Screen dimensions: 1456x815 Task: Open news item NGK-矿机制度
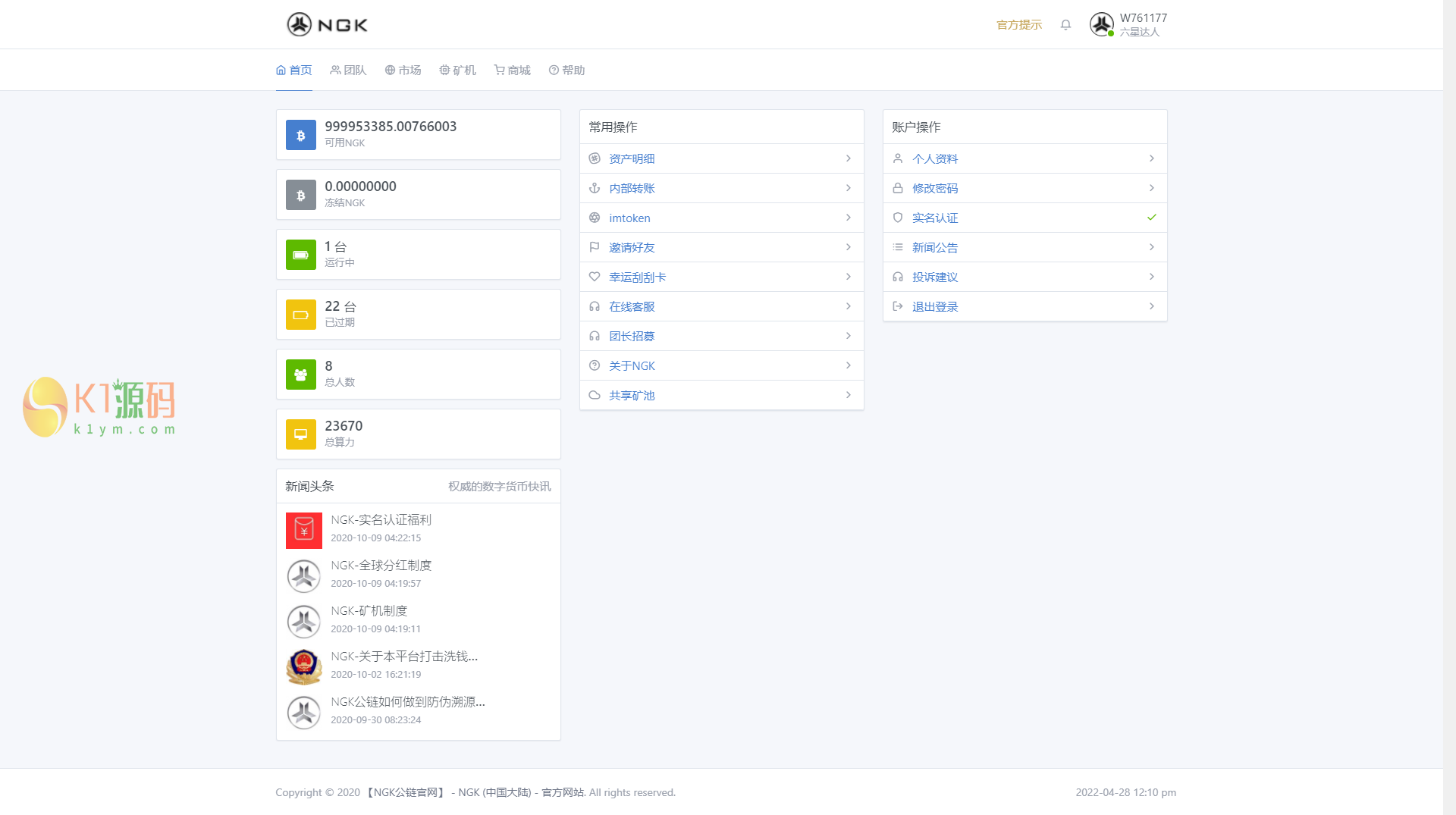point(369,611)
